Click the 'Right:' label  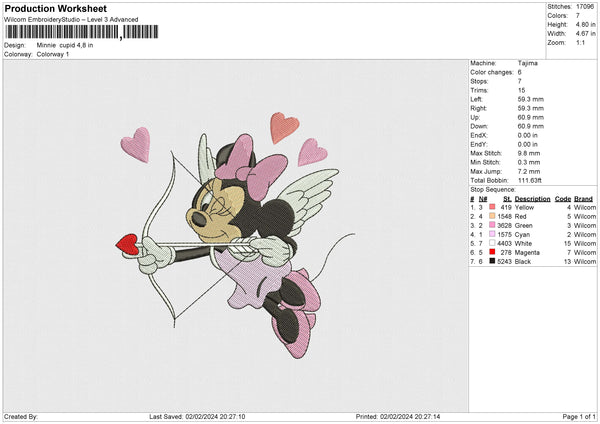click(x=478, y=108)
